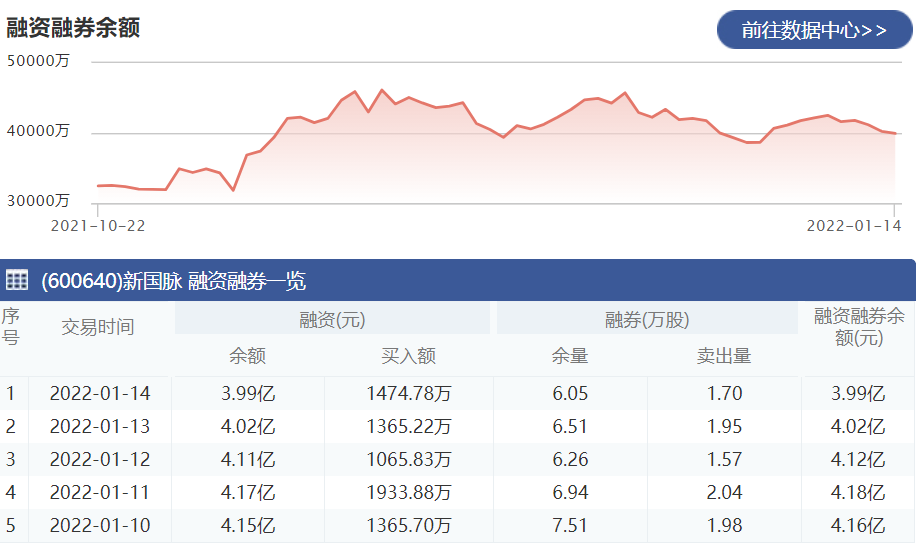
Task: Click the 4.16亿 total balance cell
Action: [x=858, y=526]
